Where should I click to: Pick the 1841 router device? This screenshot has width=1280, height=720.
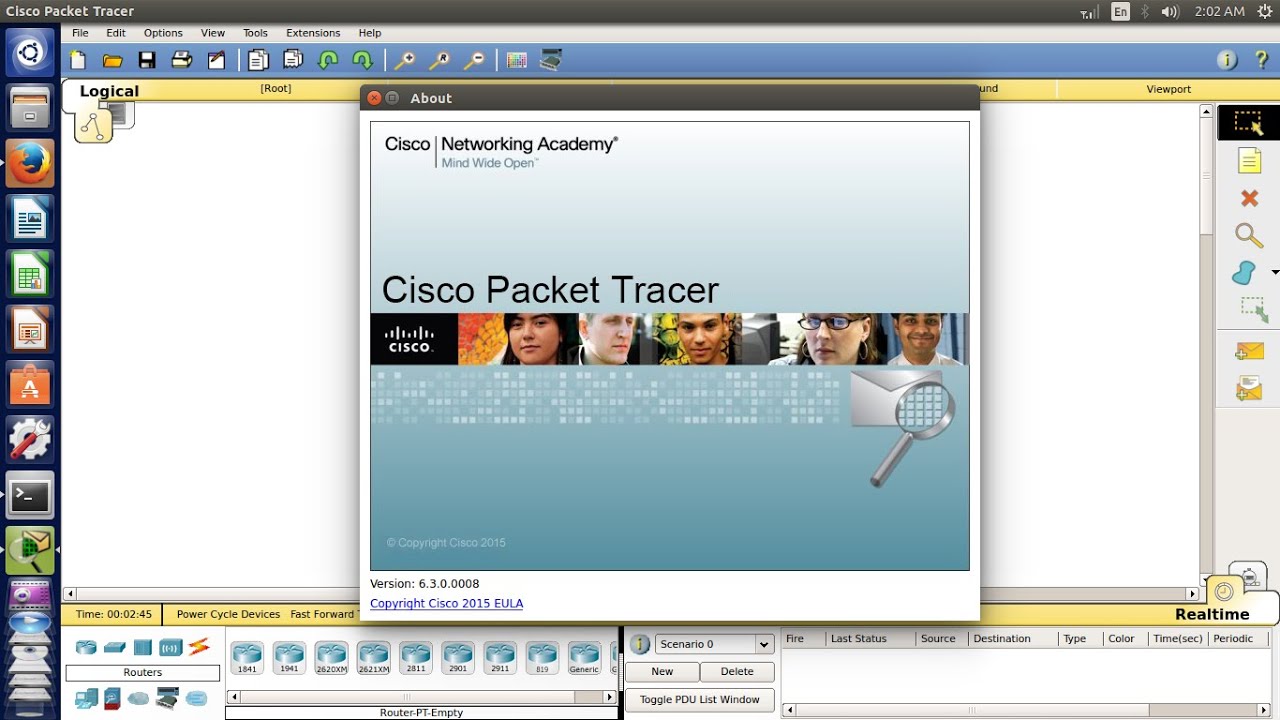(247, 657)
